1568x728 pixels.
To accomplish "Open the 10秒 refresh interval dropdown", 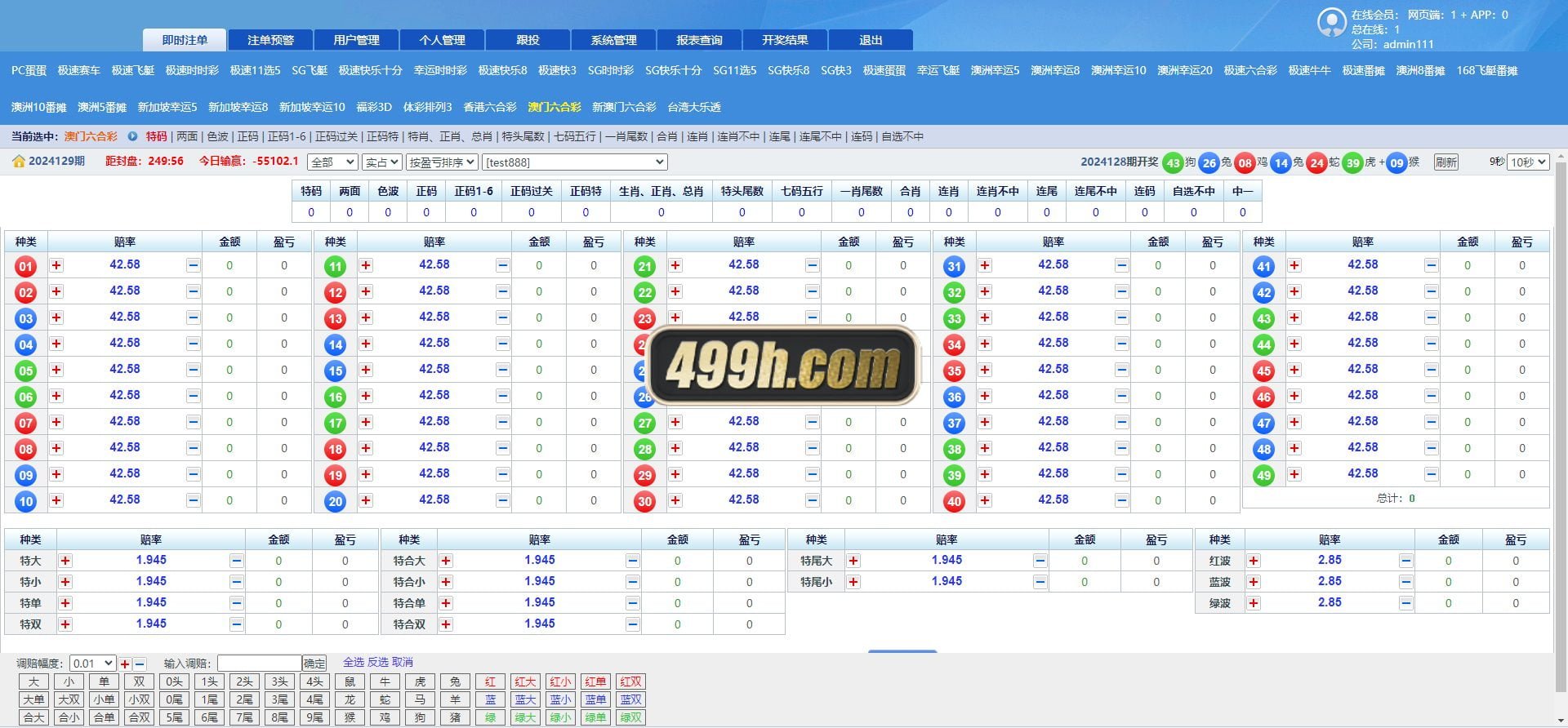I will pos(1528,162).
